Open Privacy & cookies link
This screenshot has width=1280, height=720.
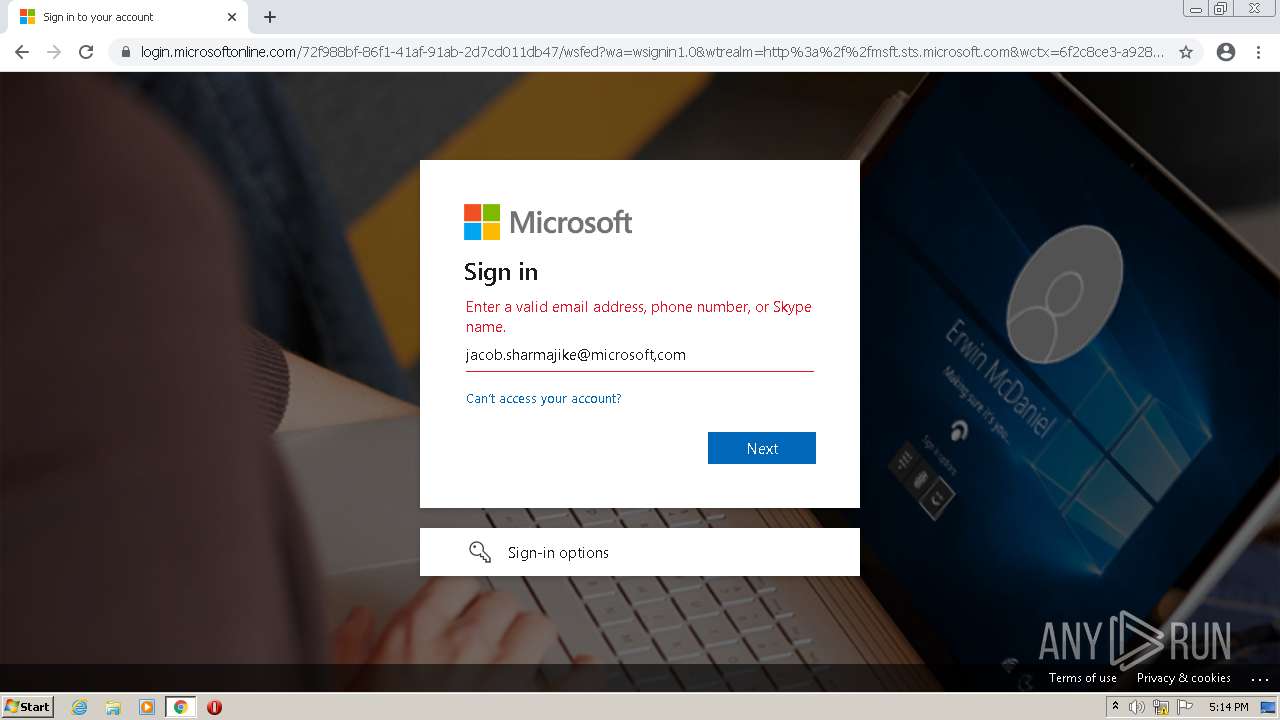pyautogui.click(x=1183, y=677)
